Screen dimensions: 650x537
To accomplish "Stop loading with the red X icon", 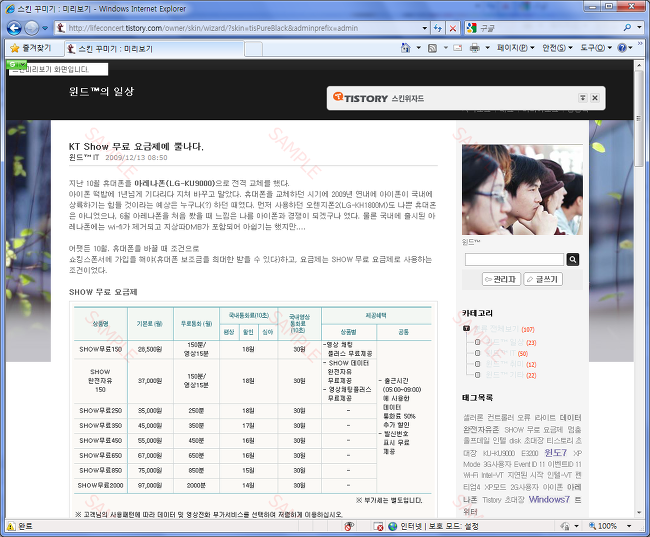I will (x=453, y=28).
